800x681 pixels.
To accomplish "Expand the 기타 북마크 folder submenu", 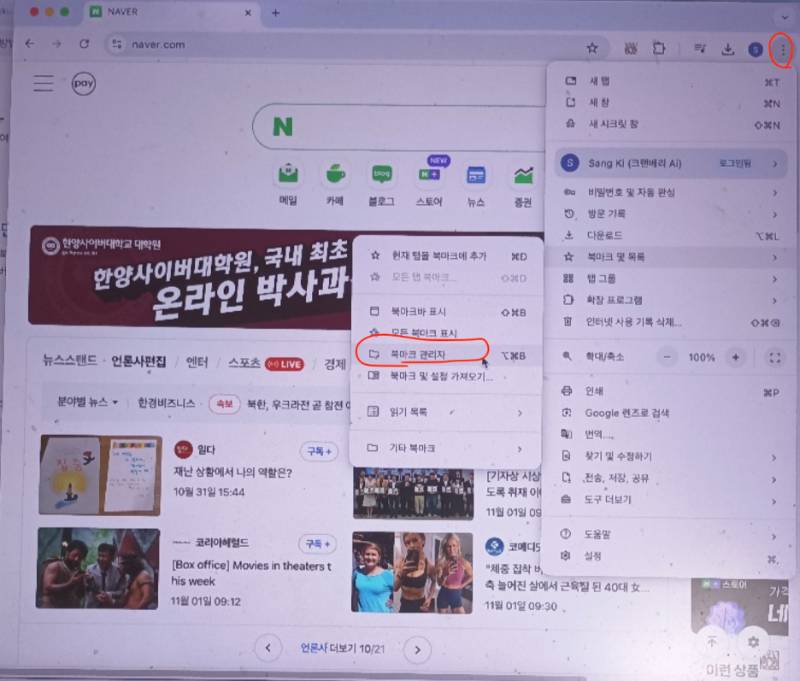I will [445, 448].
